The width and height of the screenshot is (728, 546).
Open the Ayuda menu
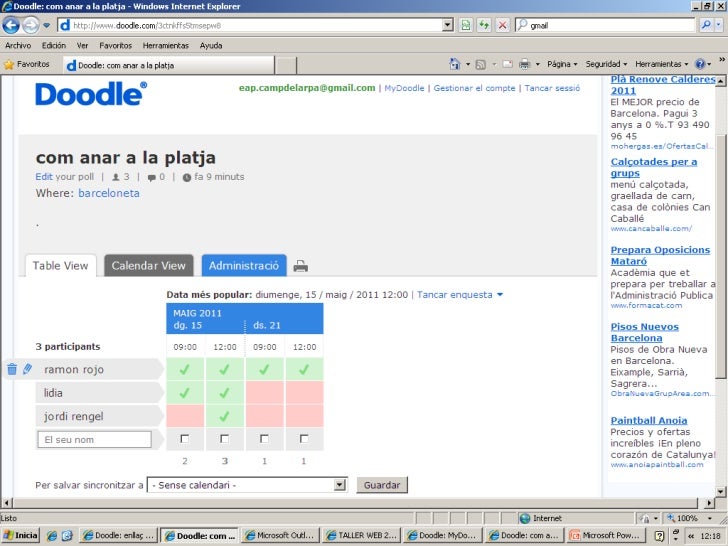pos(211,46)
